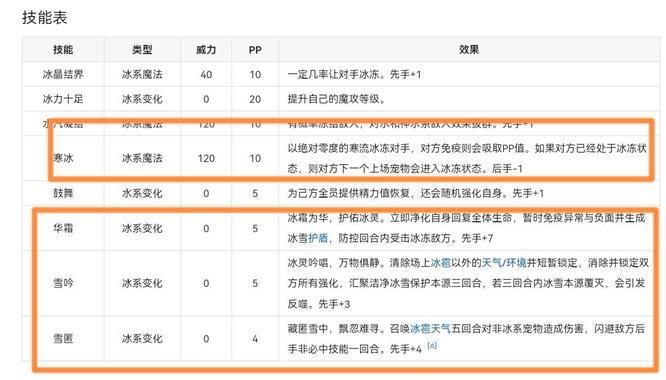Select the 威力 column header
This screenshot has height=380, width=666.
(x=206, y=50)
